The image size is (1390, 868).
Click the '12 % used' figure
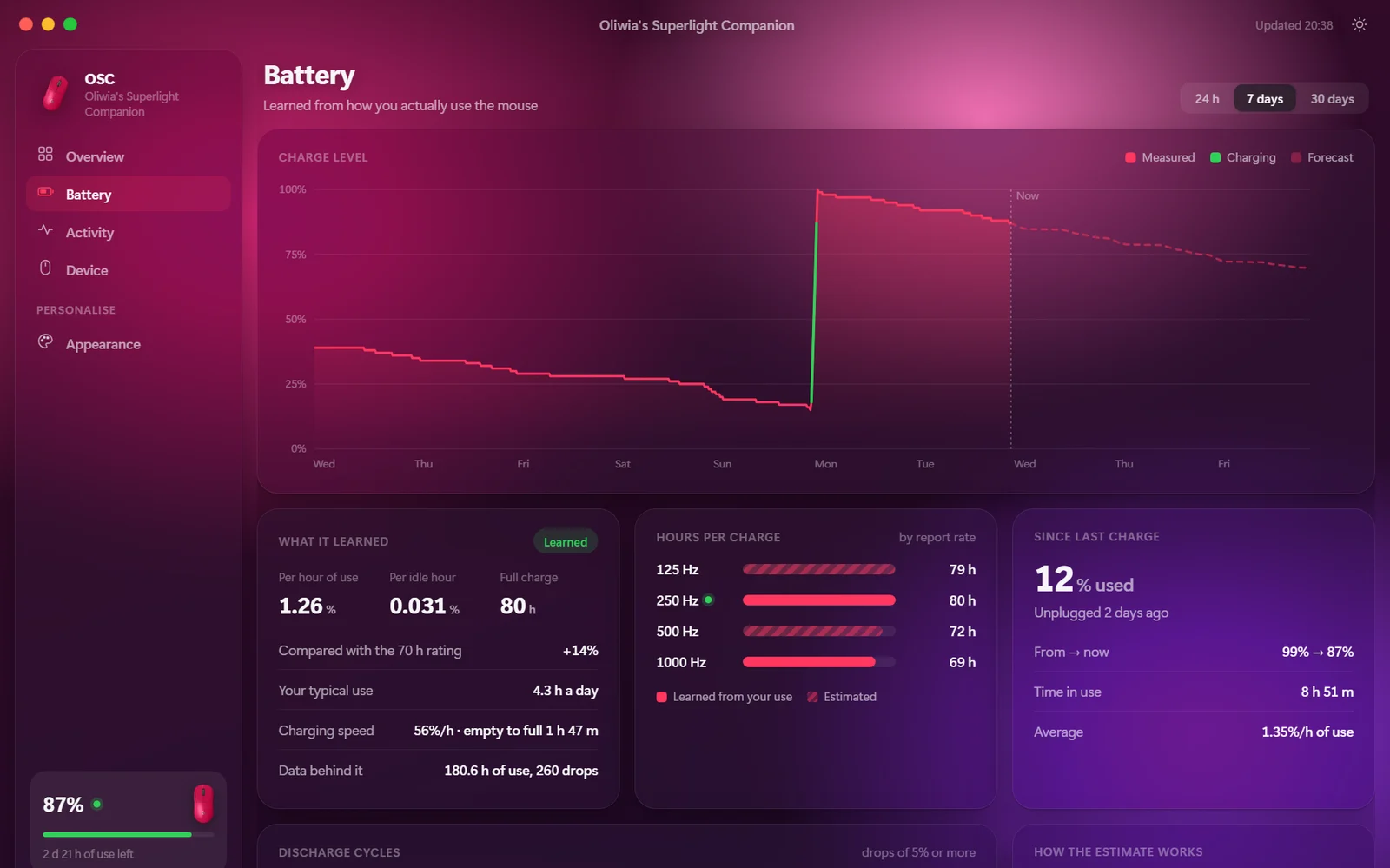click(x=1083, y=579)
